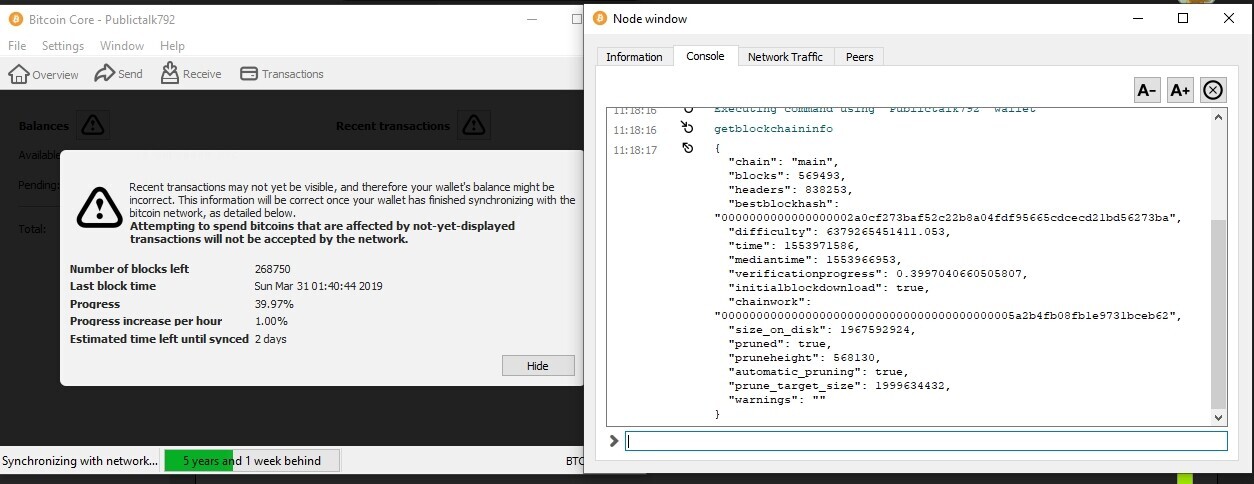Switch to the Information tab
The height and width of the screenshot is (484, 1254).
coord(634,57)
